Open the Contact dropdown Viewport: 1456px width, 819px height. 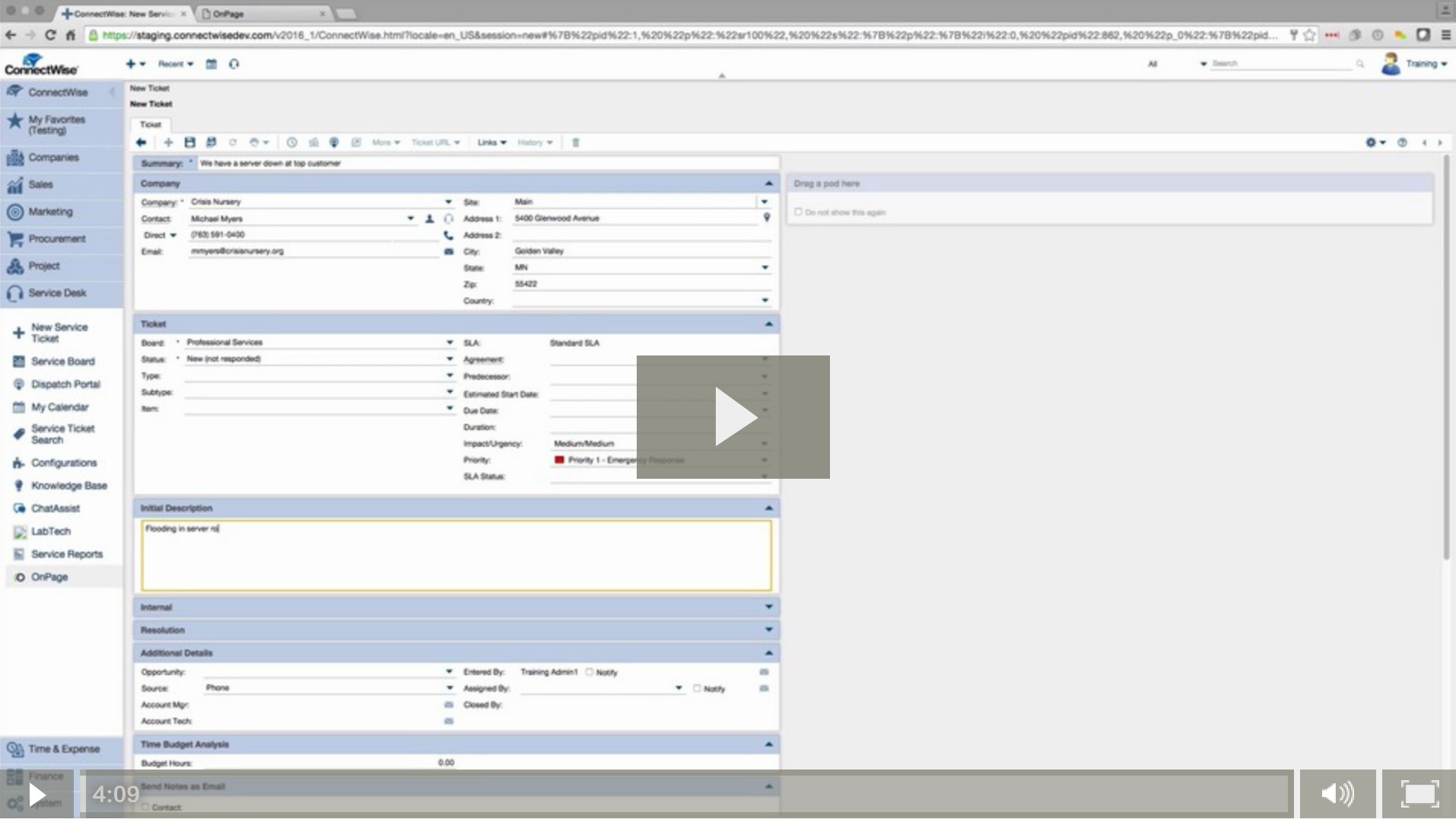[x=410, y=218]
